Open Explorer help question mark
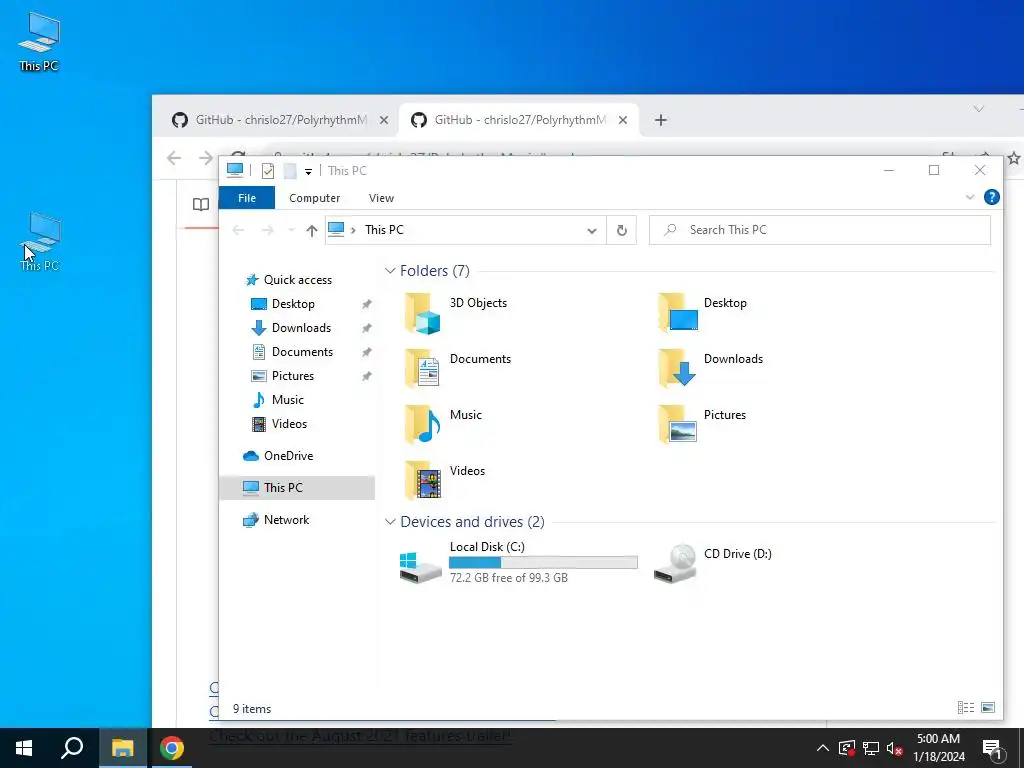Viewport: 1024px width, 768px height. click(x=991, y=197)
